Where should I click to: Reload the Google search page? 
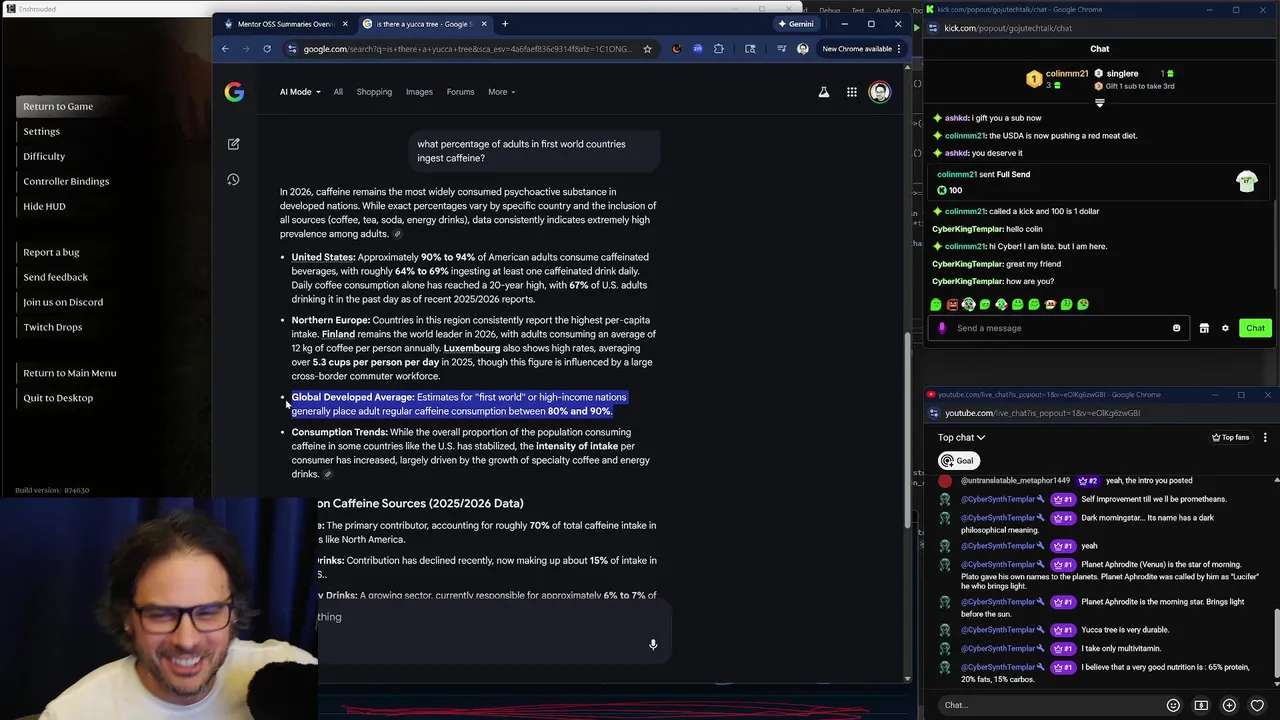[267, 49]
